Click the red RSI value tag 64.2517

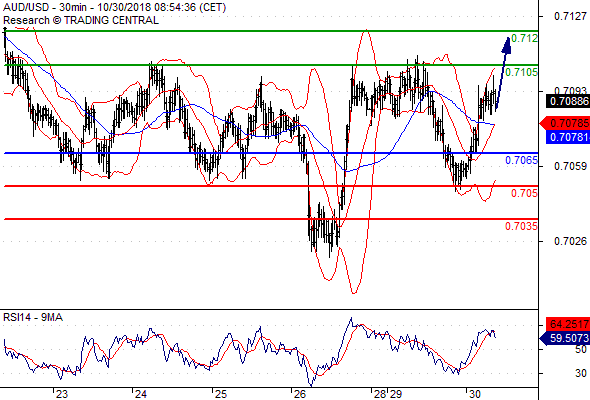568,324
